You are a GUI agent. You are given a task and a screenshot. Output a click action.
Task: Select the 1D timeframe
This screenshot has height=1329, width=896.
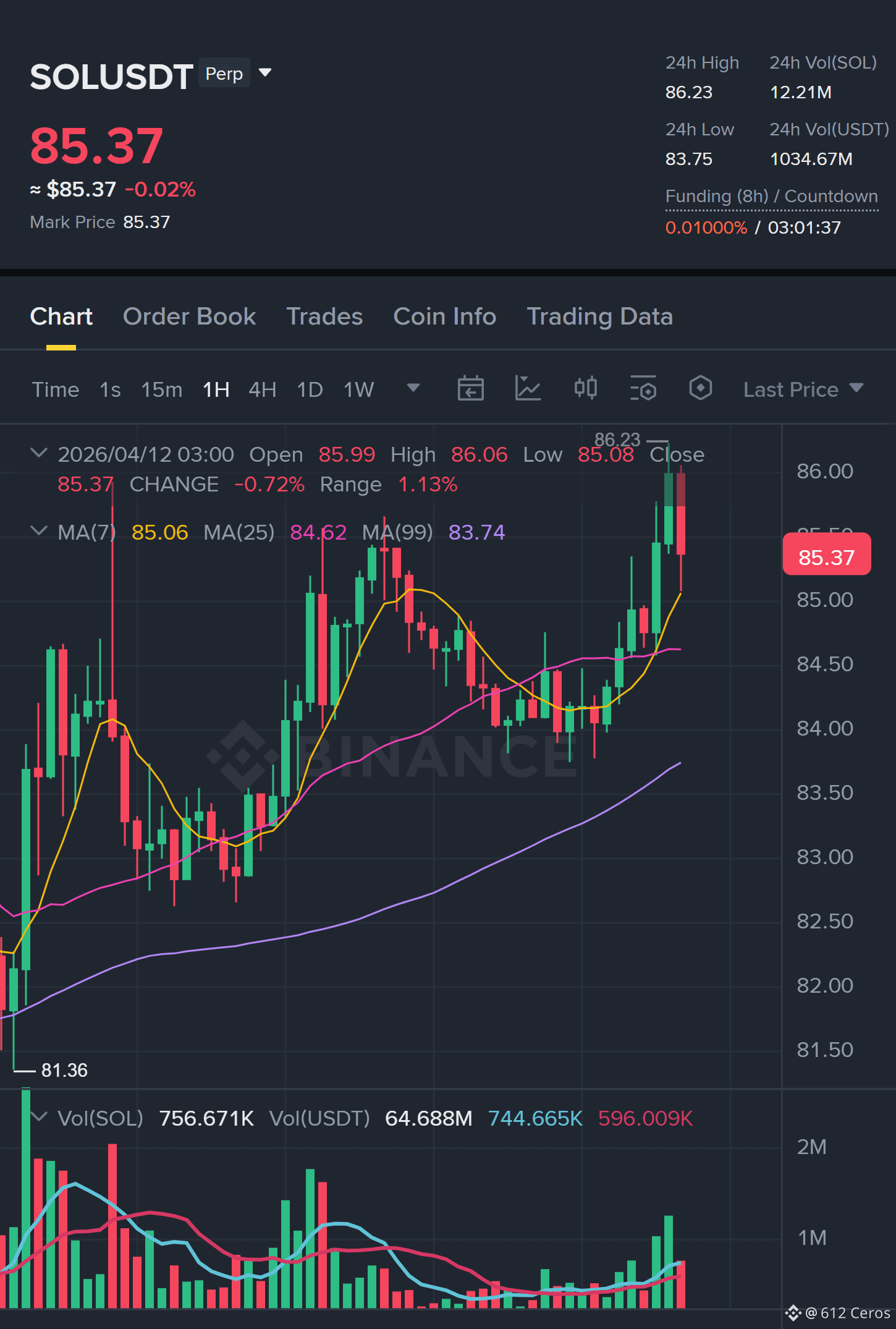(310, 389)
